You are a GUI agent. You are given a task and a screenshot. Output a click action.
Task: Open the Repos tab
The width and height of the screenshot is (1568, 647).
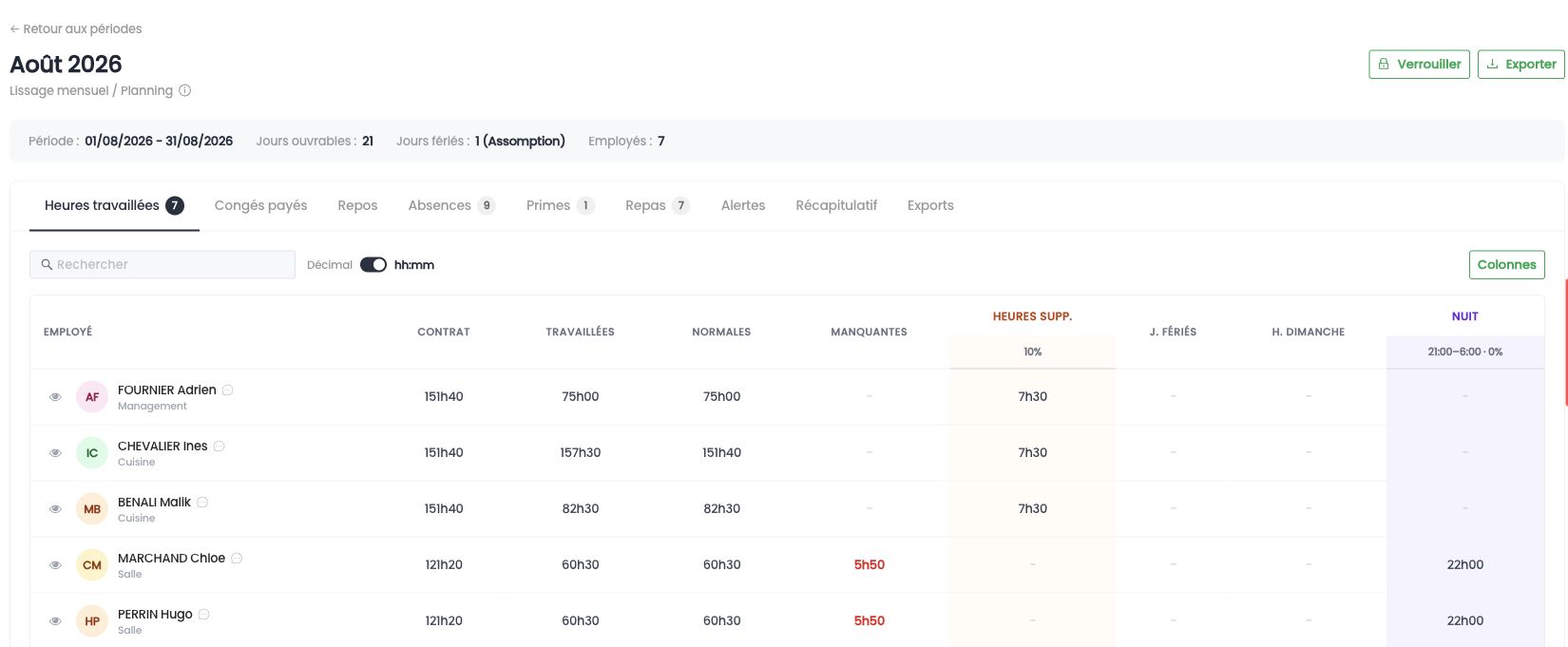(x=357, y=206)
